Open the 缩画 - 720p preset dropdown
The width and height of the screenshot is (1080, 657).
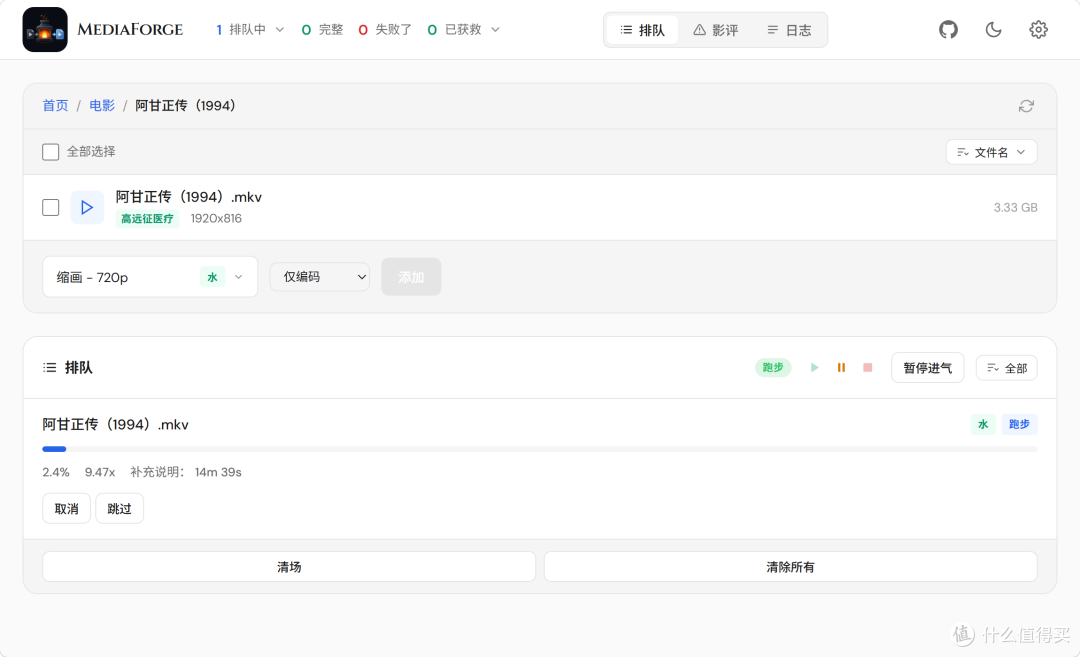[x=150, y=277]
